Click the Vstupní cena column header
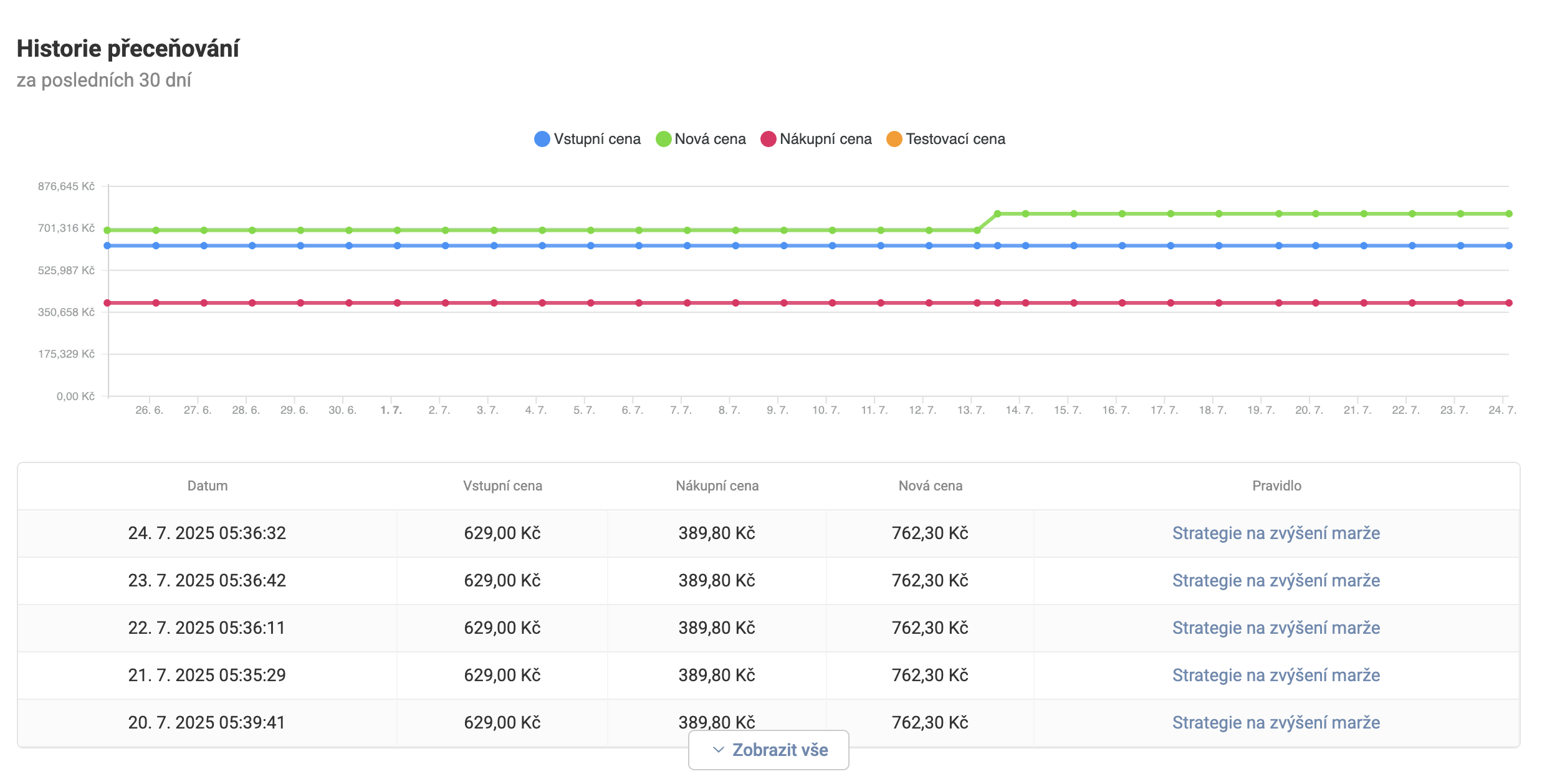Viewport: 1542px width, 784px height. click(x=502, y=485)
